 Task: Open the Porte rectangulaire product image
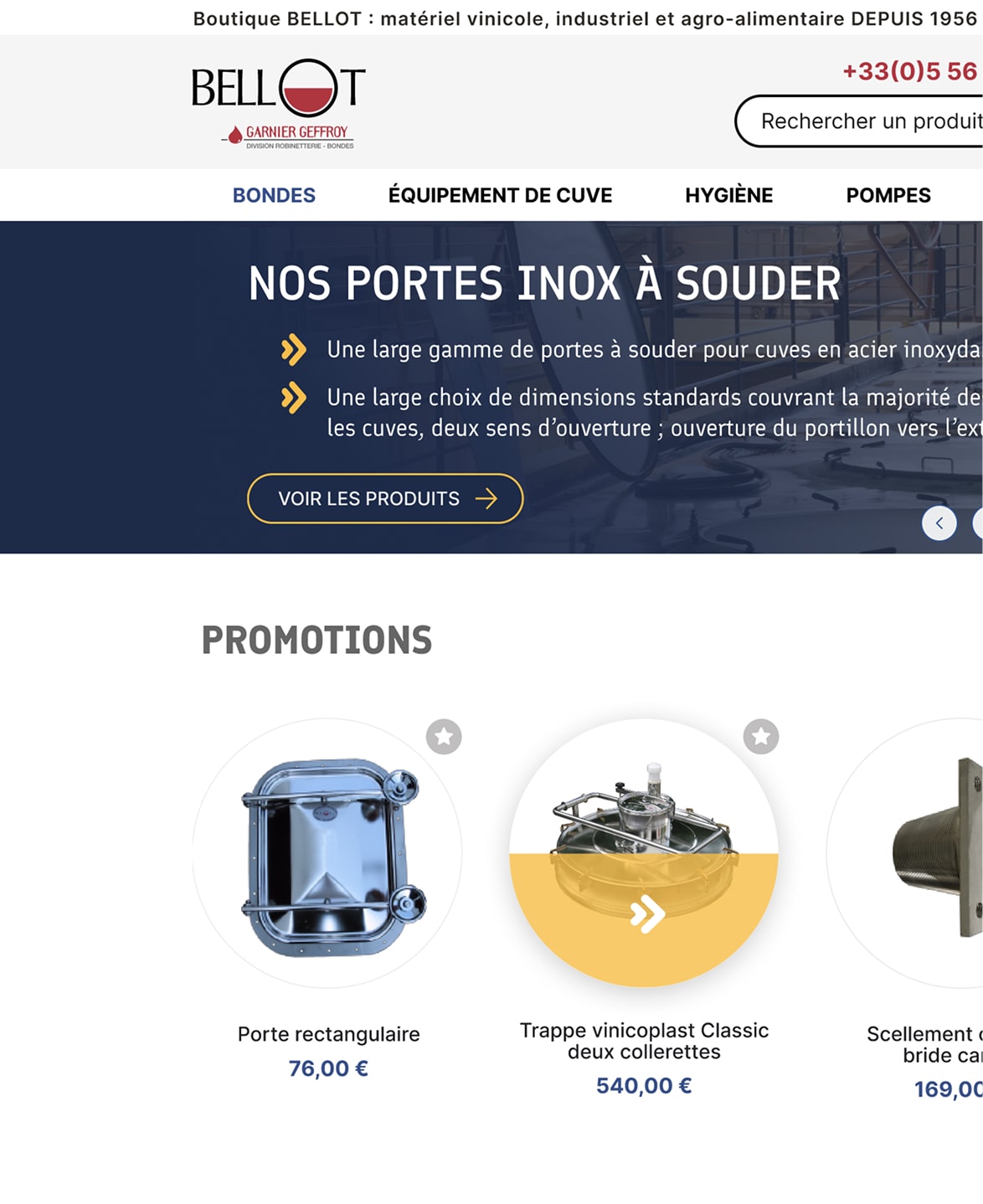(x=327, y=853)
